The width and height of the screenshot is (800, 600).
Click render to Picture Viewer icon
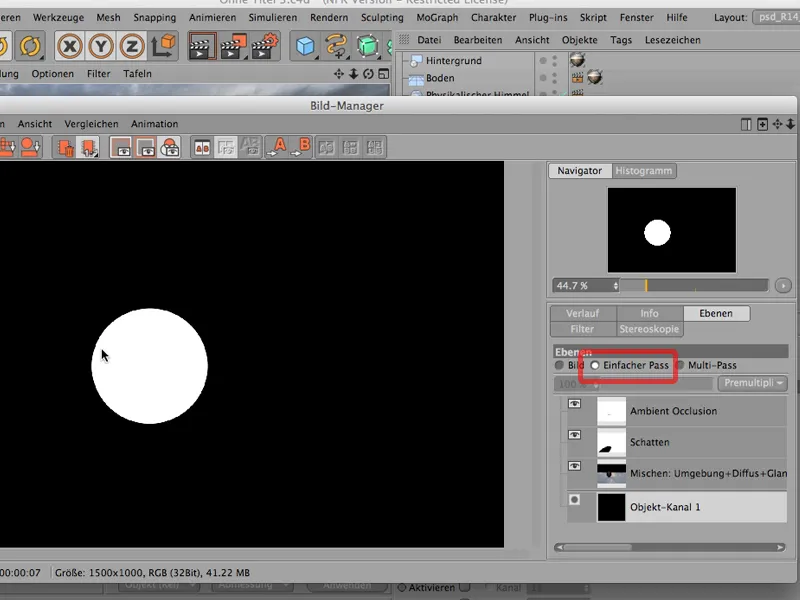[233, 46]
